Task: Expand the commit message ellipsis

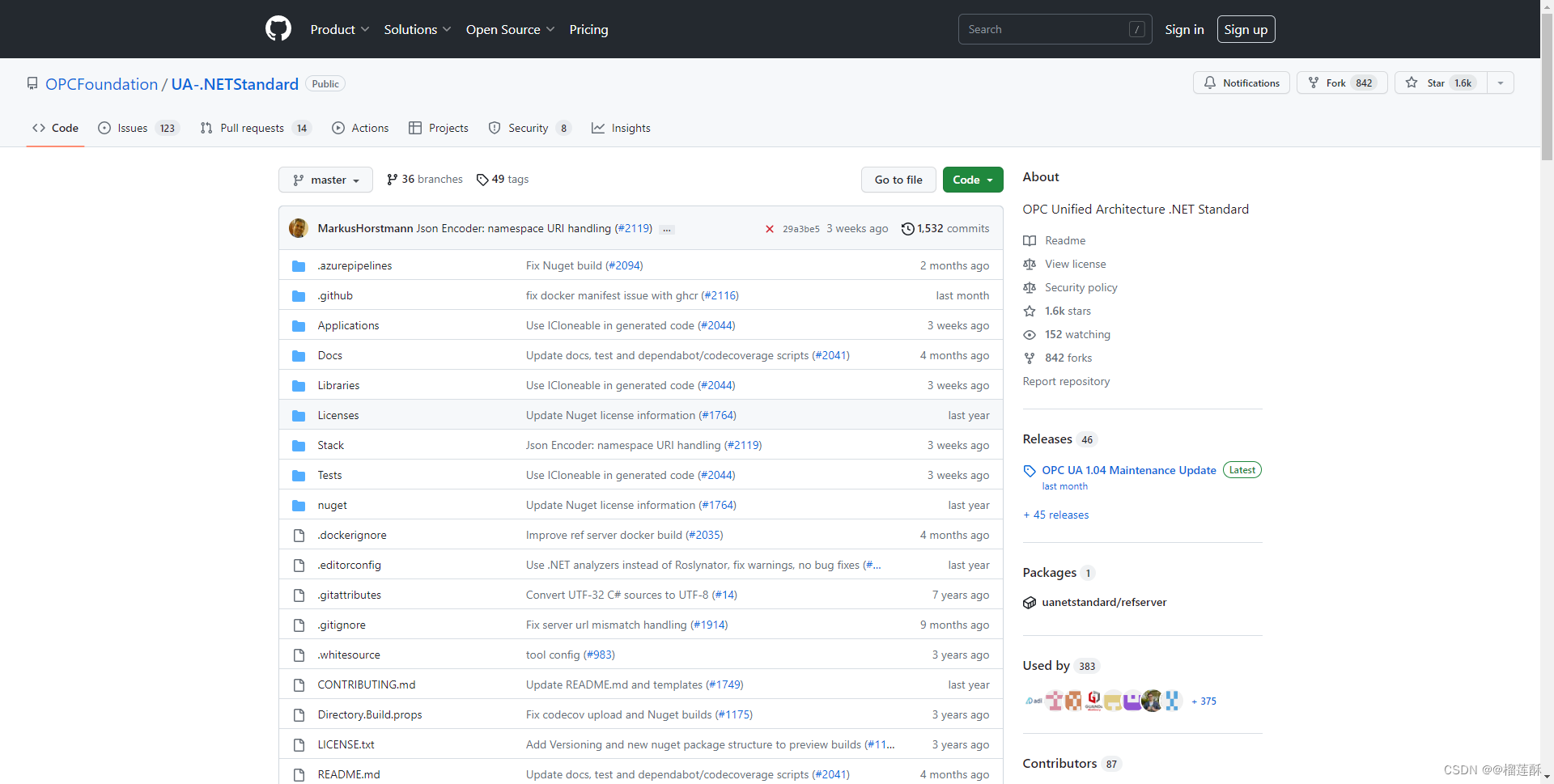Action: [667, 230]
